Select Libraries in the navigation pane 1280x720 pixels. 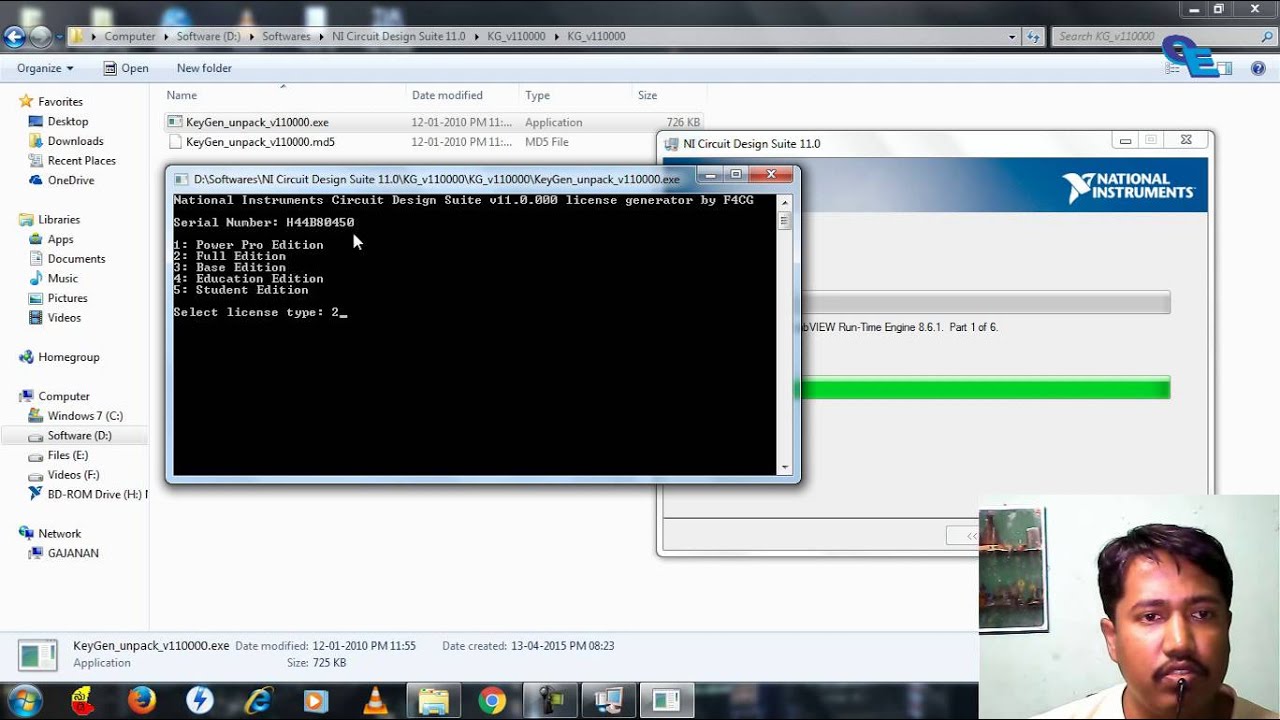pos(59,220)
